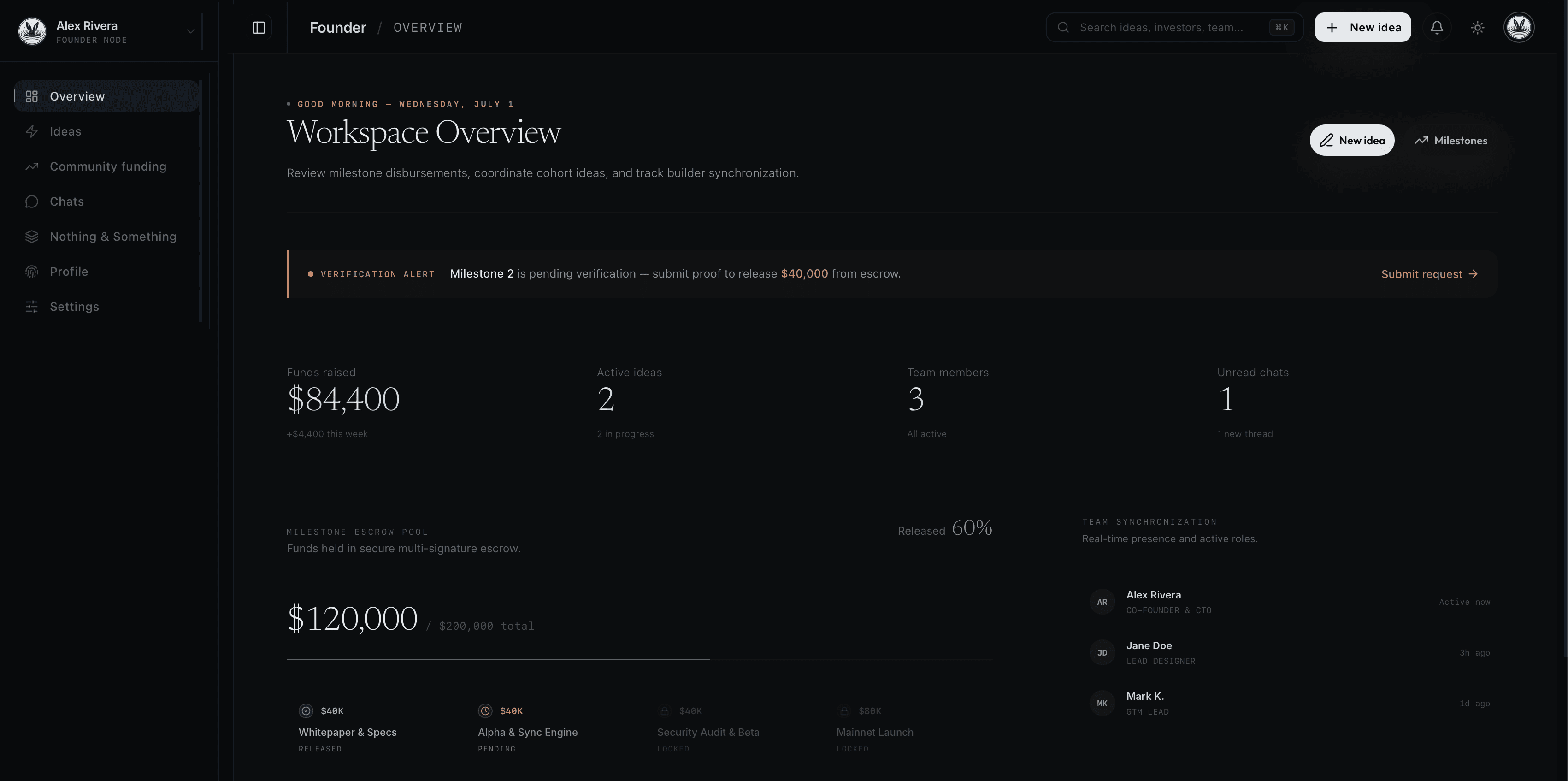Viewport: 1568px width, 781px height.
Task: Click MK avatar for Mark K.
Action: (x=1102, y=704)
